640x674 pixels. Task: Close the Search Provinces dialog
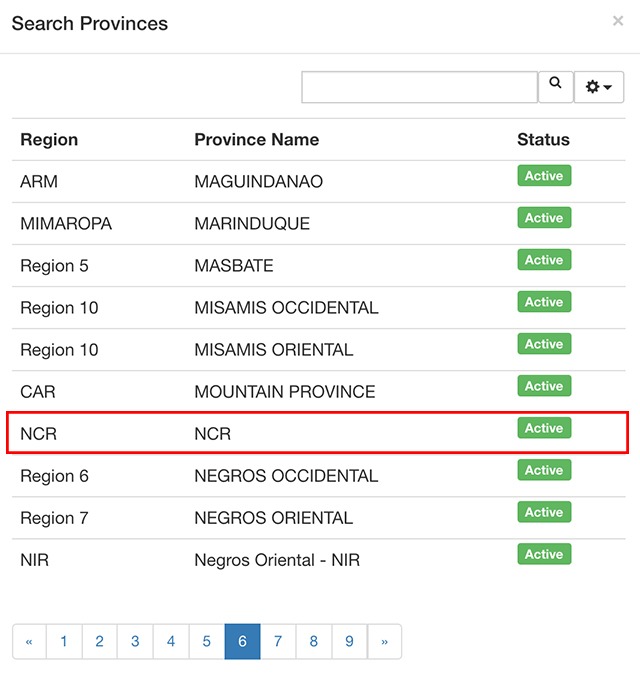click(x=618, y=21)
